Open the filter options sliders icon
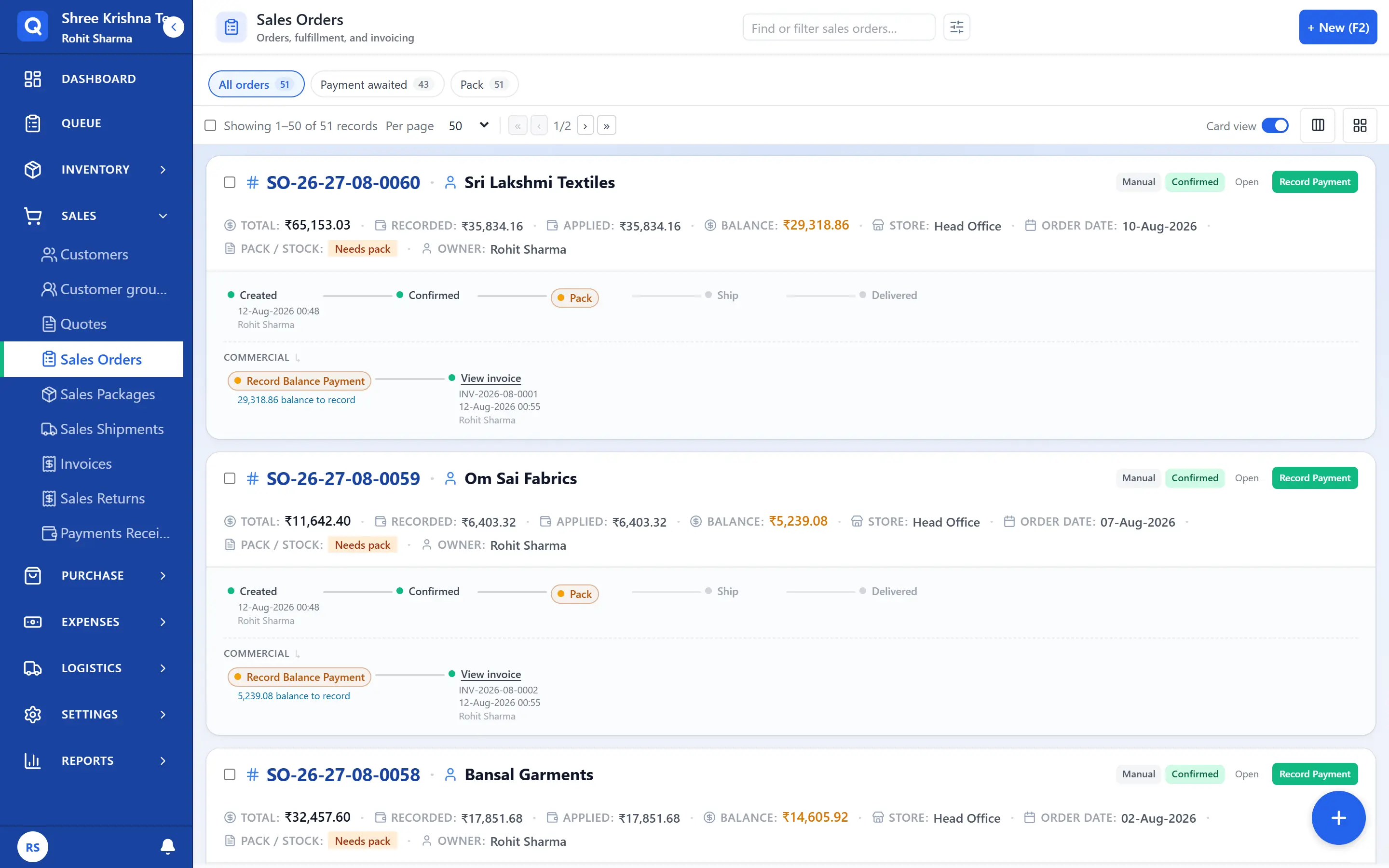The width and height of the screenshot is (1389, 868). pyautogui.click(x=956, y=27)
